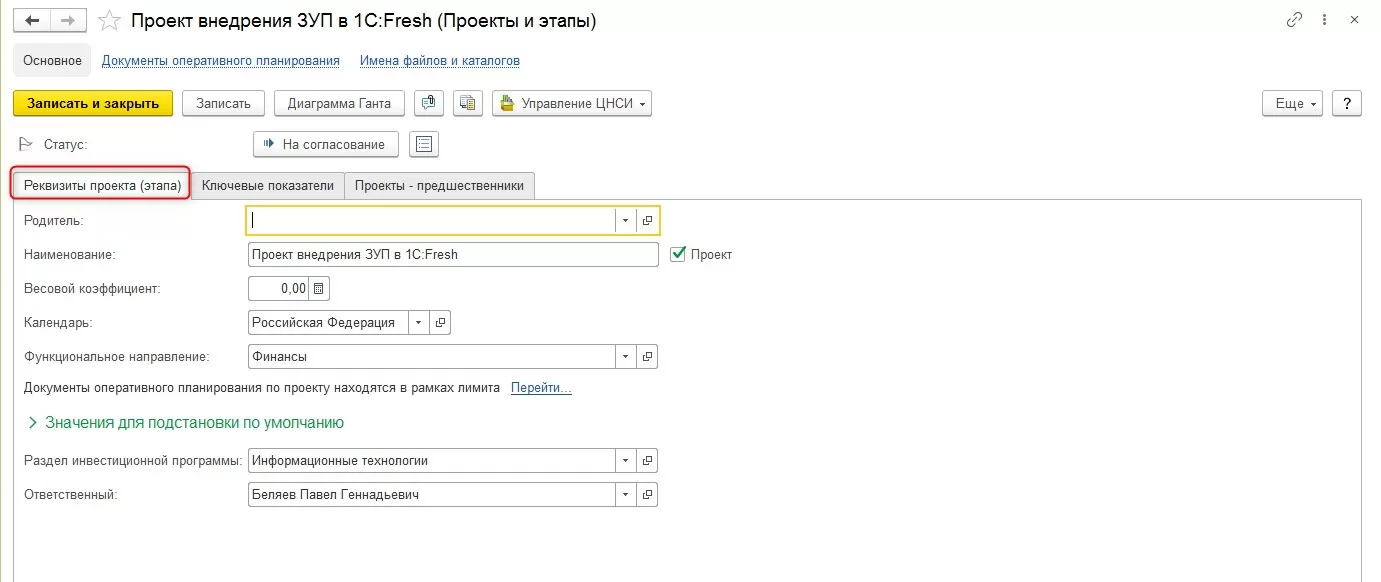
Task: Add form to favorites with star icon
Action: (x=111, y=20)
